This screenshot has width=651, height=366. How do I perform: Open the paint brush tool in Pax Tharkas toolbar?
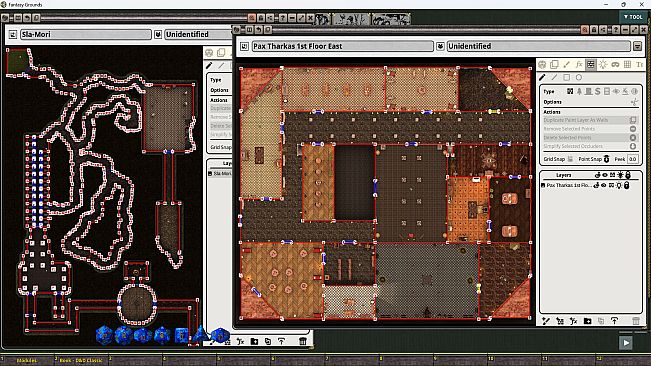pos(567,64)
